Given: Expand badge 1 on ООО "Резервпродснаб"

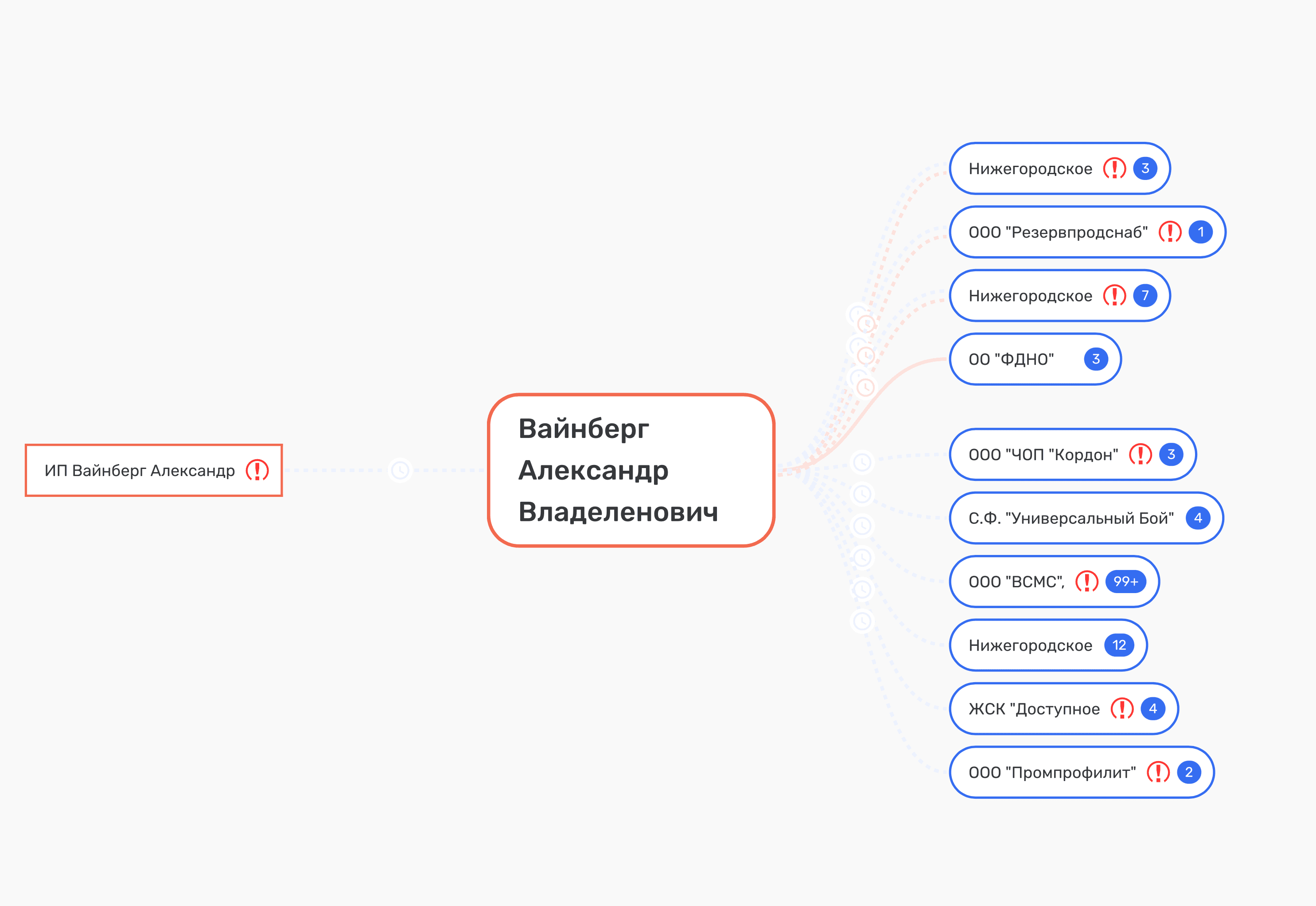Looking at the screenshot, I should 1200,232.
